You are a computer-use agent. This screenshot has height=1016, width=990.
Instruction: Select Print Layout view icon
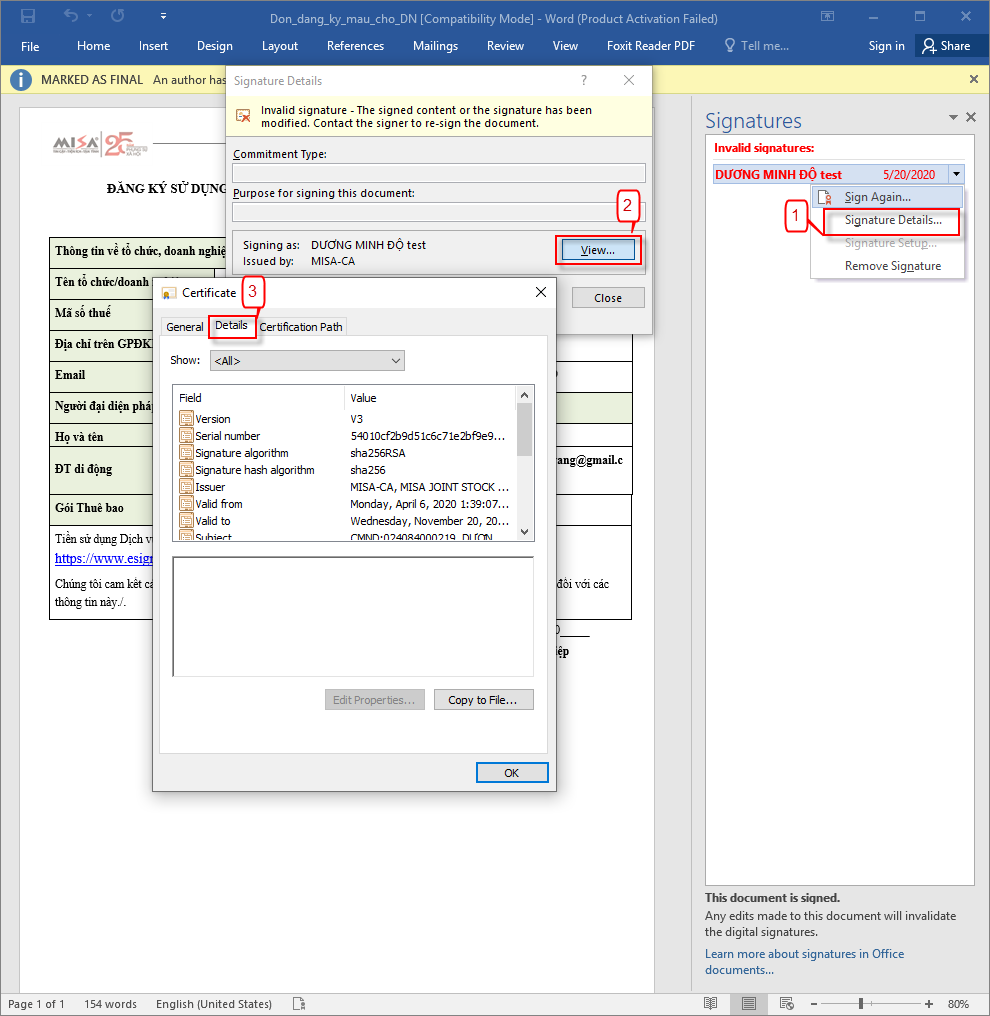[x=748, y=1003]
